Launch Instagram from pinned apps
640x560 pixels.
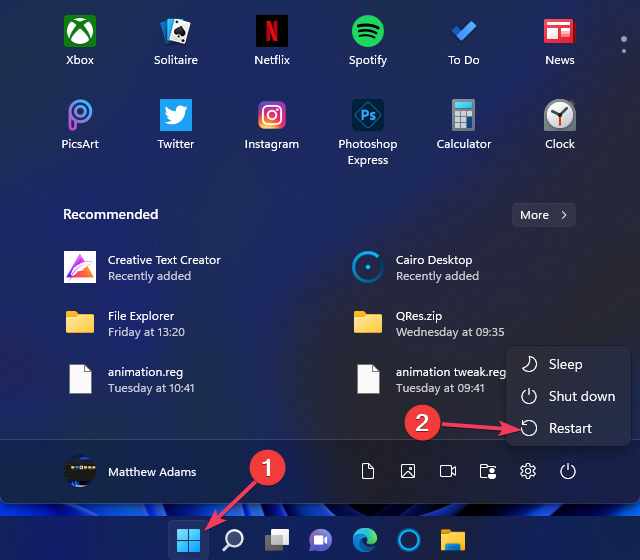pyautogui.click(x=272, y=124)
